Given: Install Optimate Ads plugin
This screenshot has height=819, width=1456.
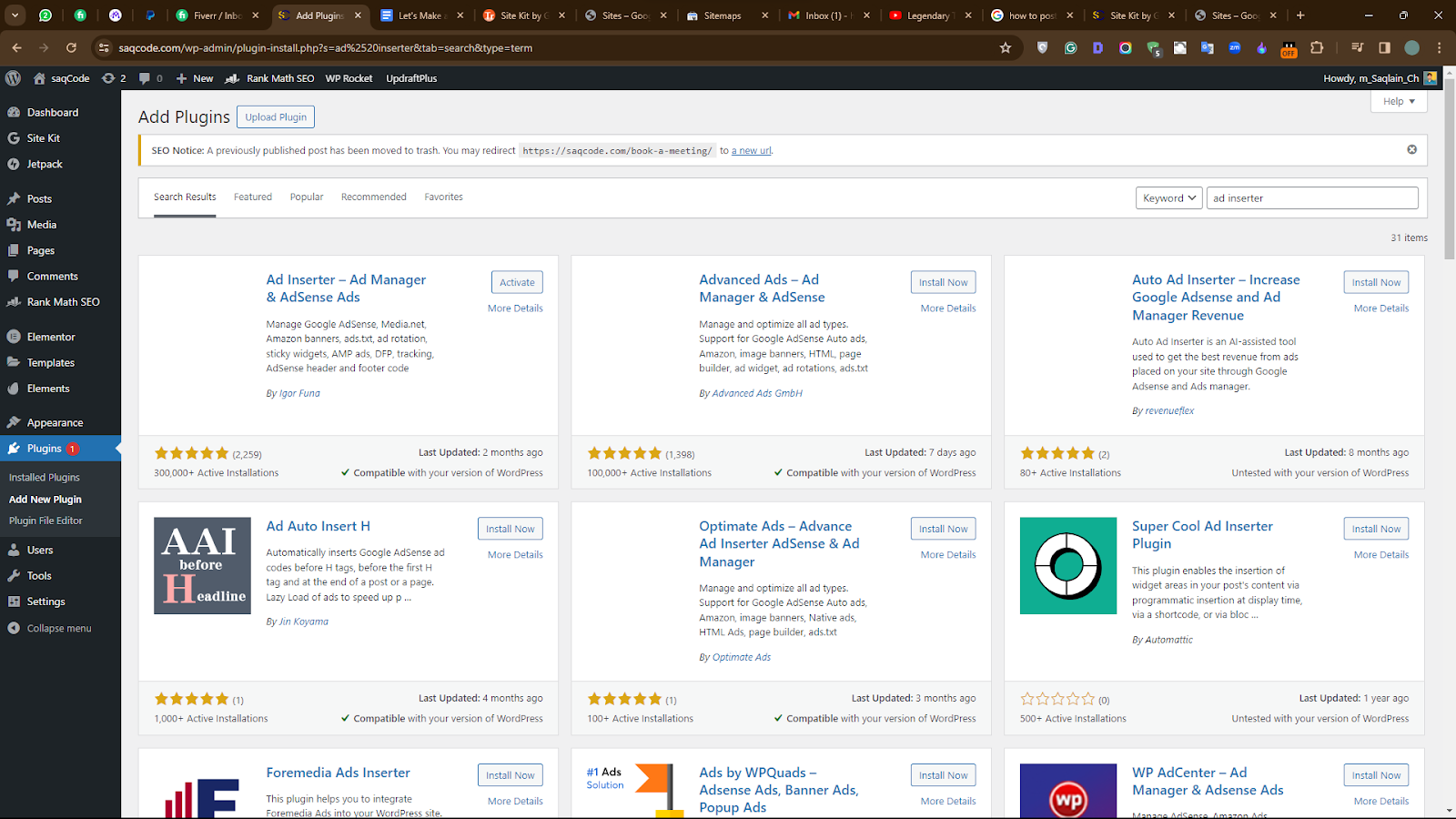Looking at the screenshot, I should pyautogui.click(x=943, y=529).
